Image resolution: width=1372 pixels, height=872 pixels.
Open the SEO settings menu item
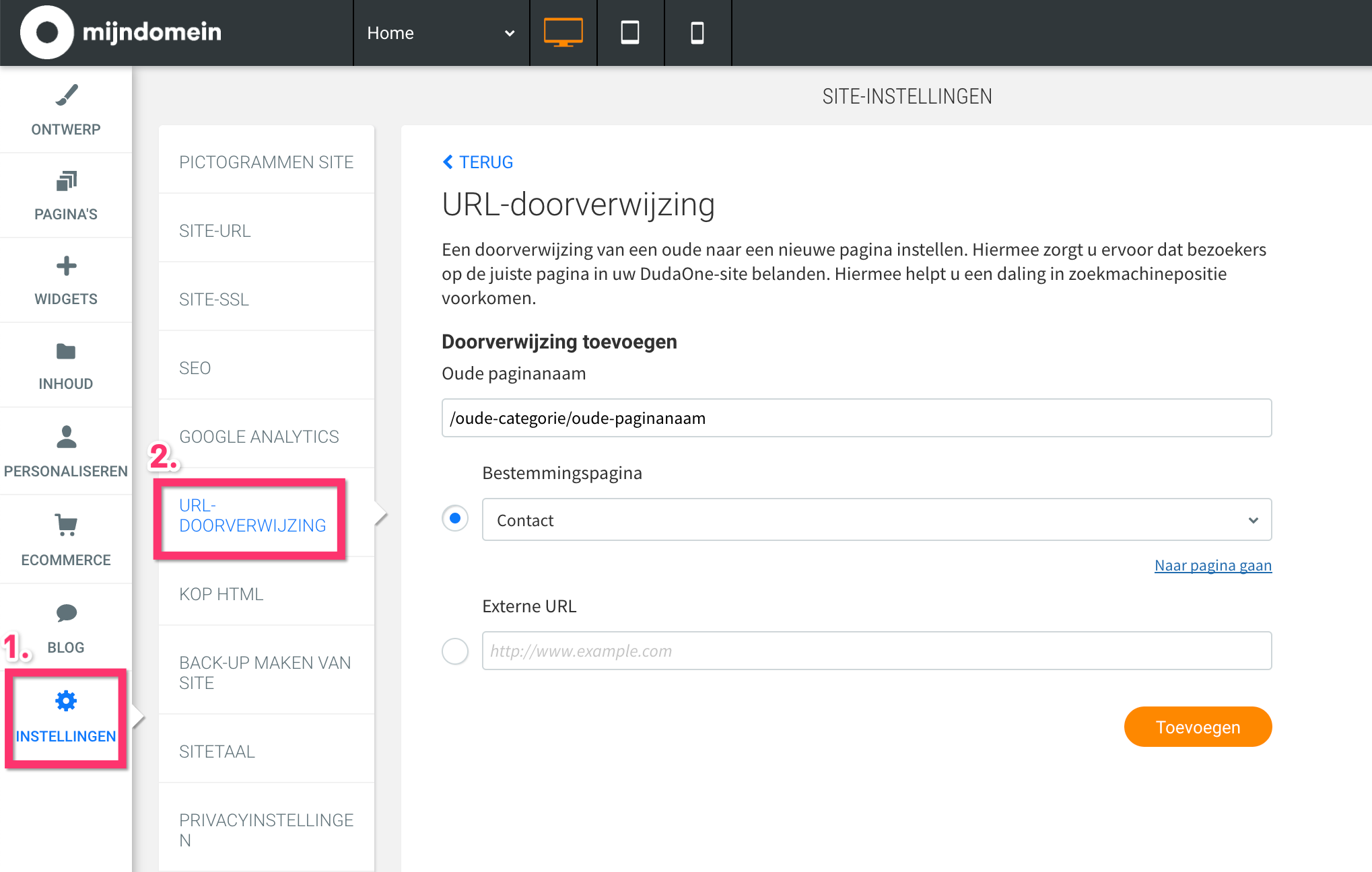click(x=195, y=368)
